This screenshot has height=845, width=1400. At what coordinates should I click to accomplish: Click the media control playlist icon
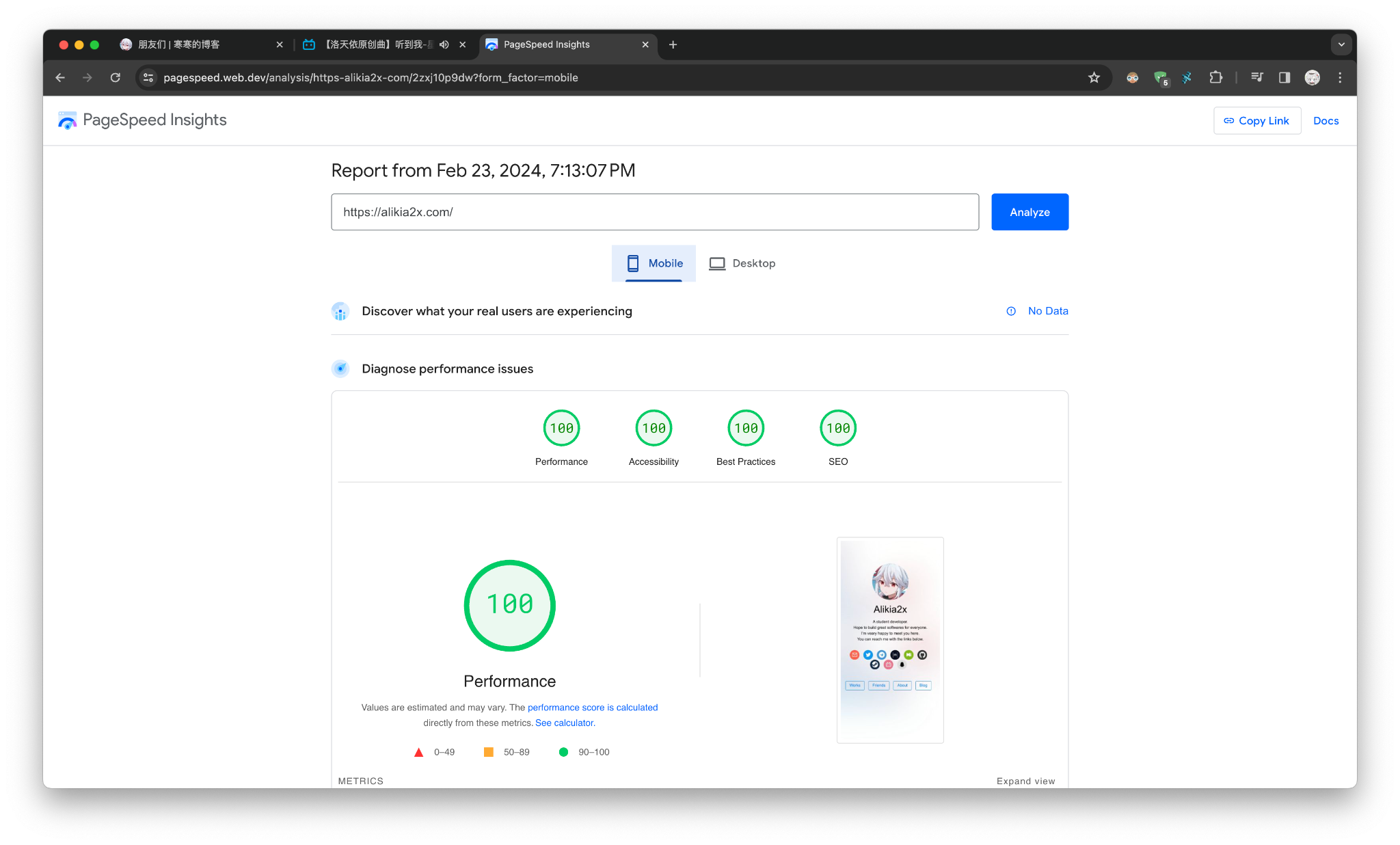(x=1256, y=78)
